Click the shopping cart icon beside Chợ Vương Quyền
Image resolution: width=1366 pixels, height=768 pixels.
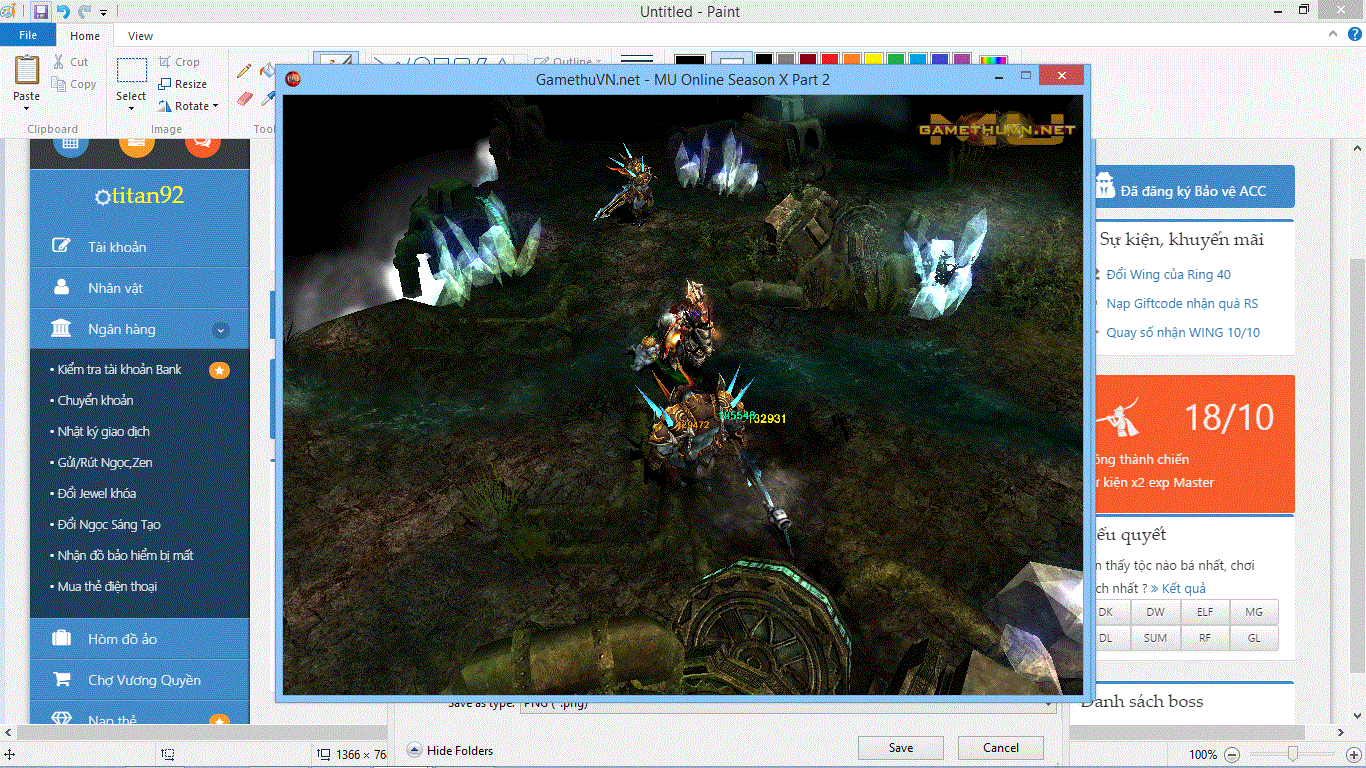[x=62, y=680]
